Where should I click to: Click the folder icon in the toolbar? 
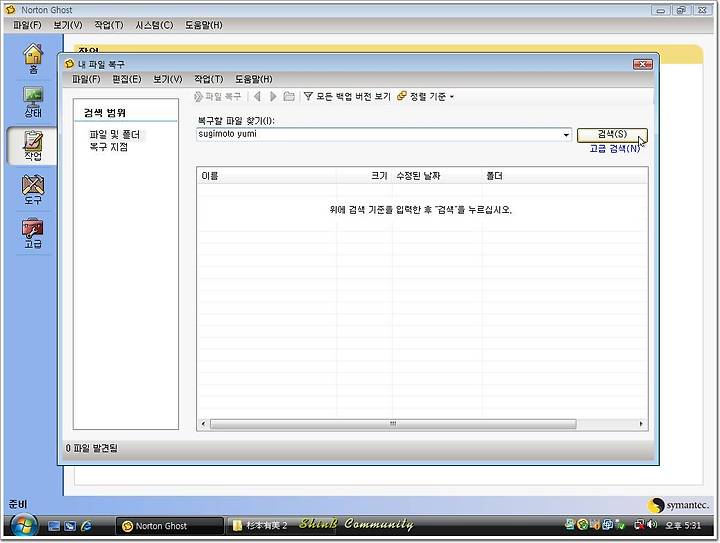289,96
